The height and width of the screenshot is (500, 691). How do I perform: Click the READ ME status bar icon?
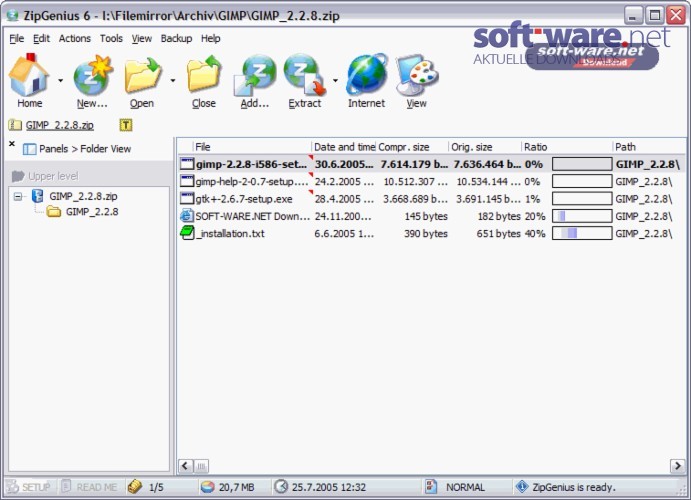(x=66, y=486)
